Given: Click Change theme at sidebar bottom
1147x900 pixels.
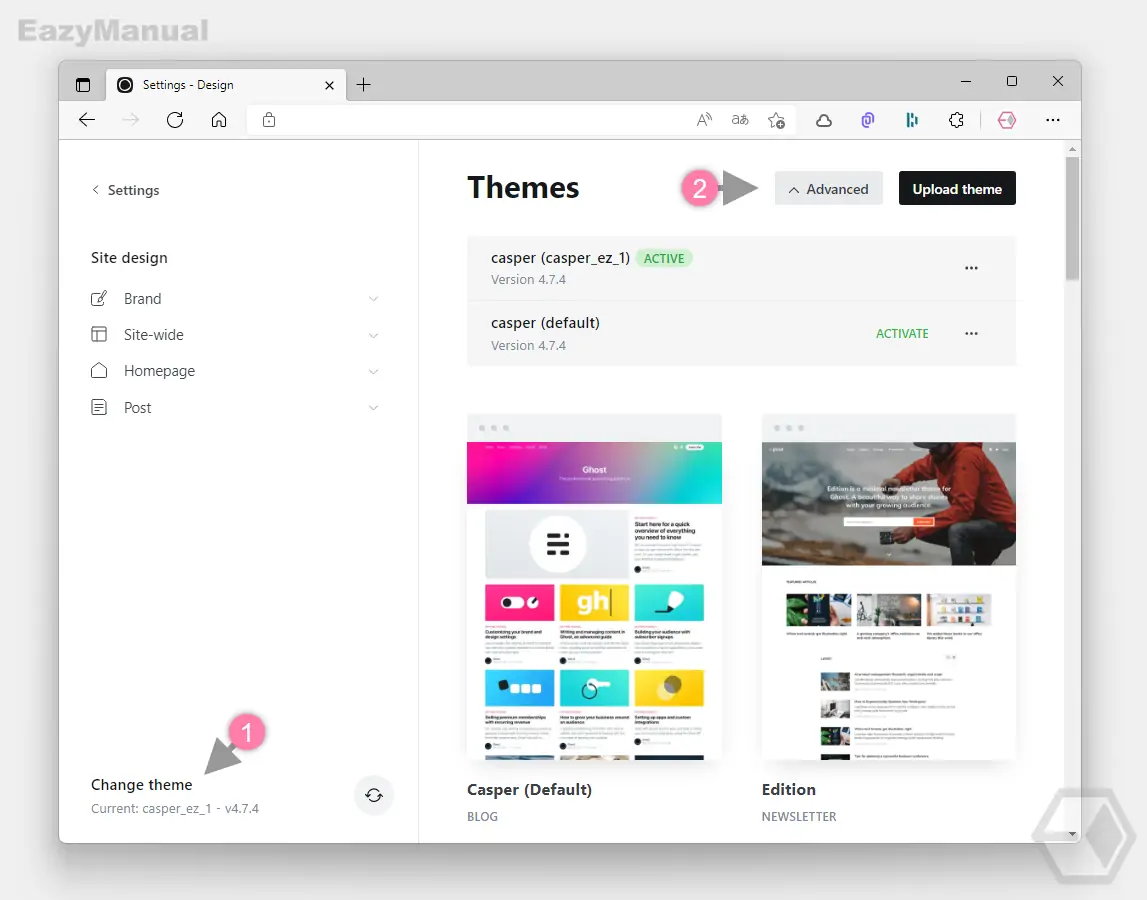Looking at the screenshot, I should click(x=142, y=784).
